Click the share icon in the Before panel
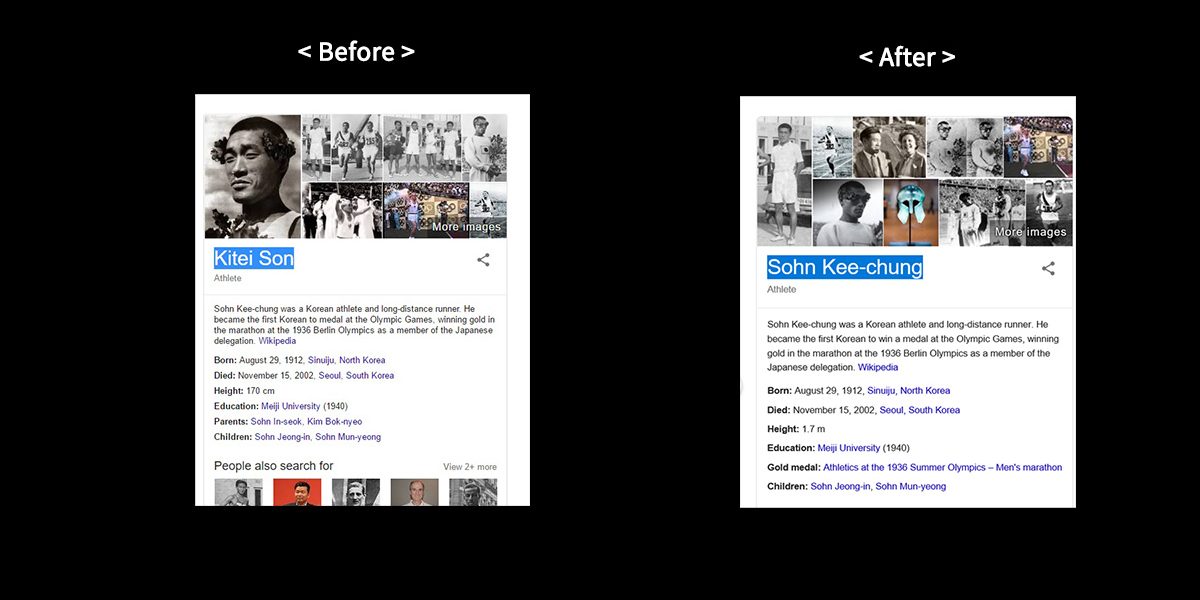The width and height of the screenshot is (1200, 600). pyautogui.click(x=483, y=260)
